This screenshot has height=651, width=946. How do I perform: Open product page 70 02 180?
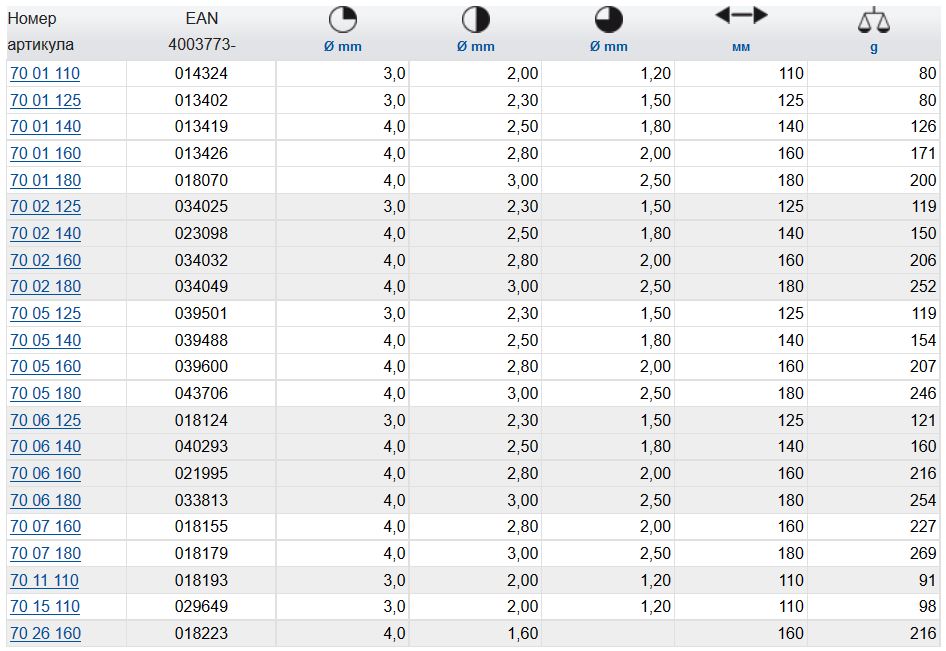click(45, 287)
